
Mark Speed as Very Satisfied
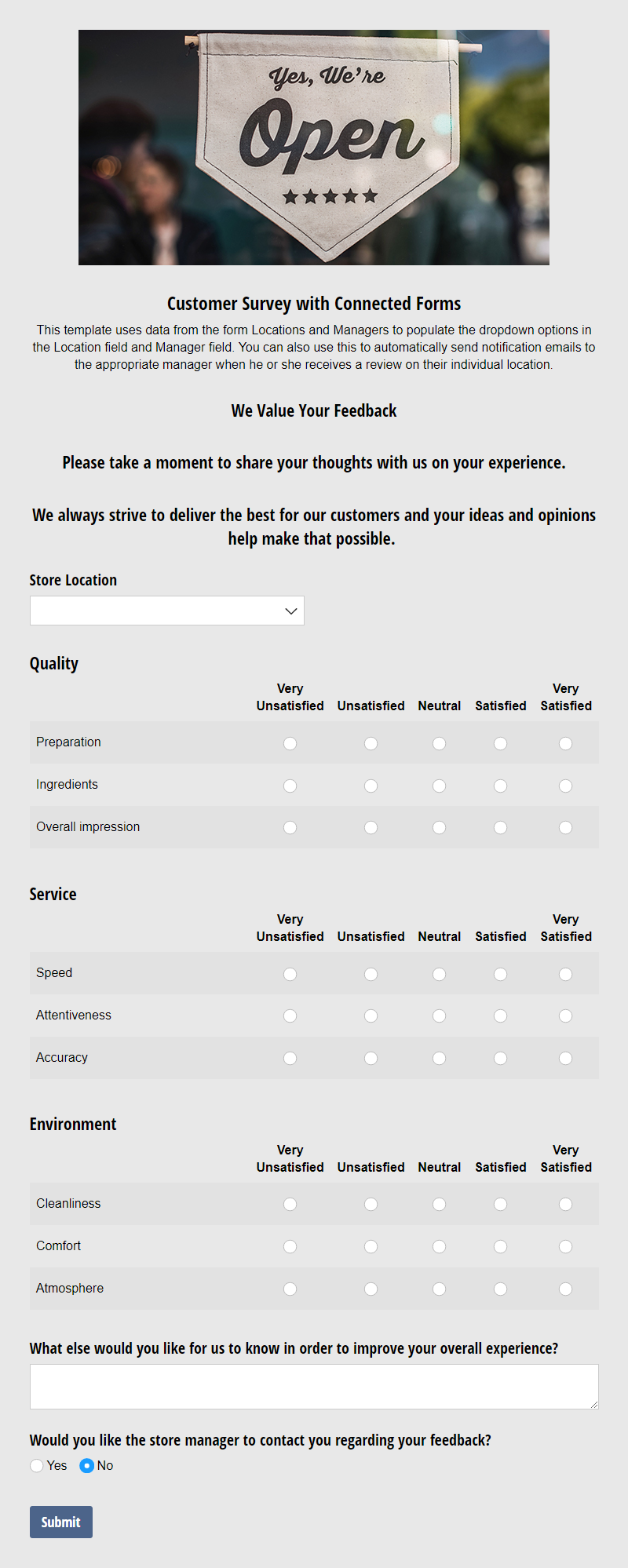pos(565,973)
